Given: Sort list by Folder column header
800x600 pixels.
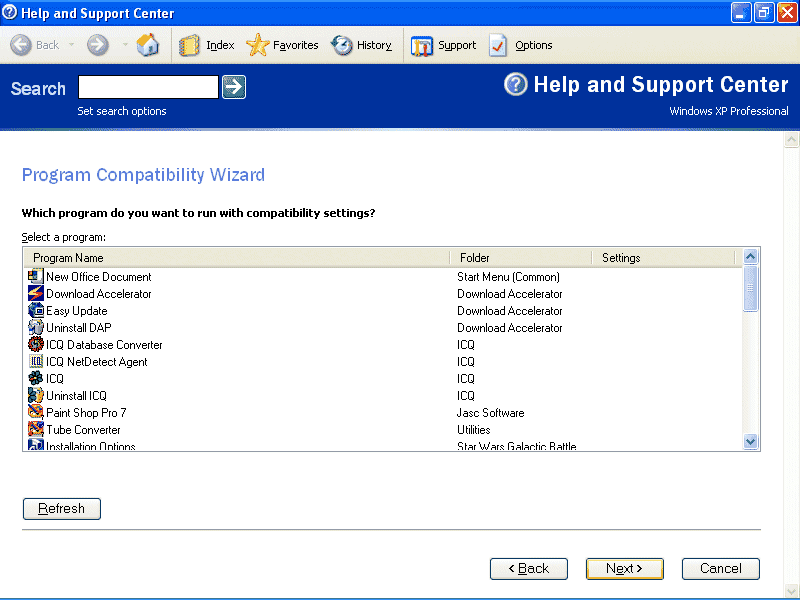Looking at the screenshot, I should click(520, 258).
